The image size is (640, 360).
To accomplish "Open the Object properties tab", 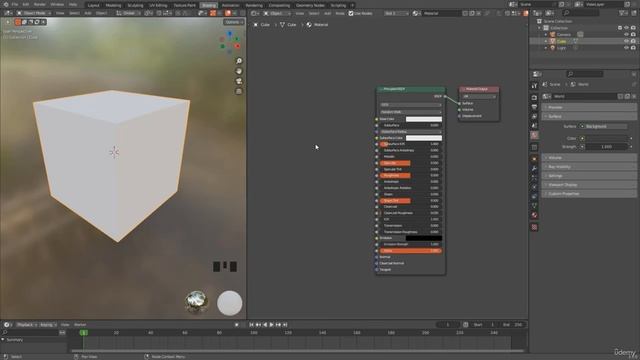I will click(534, 159).
